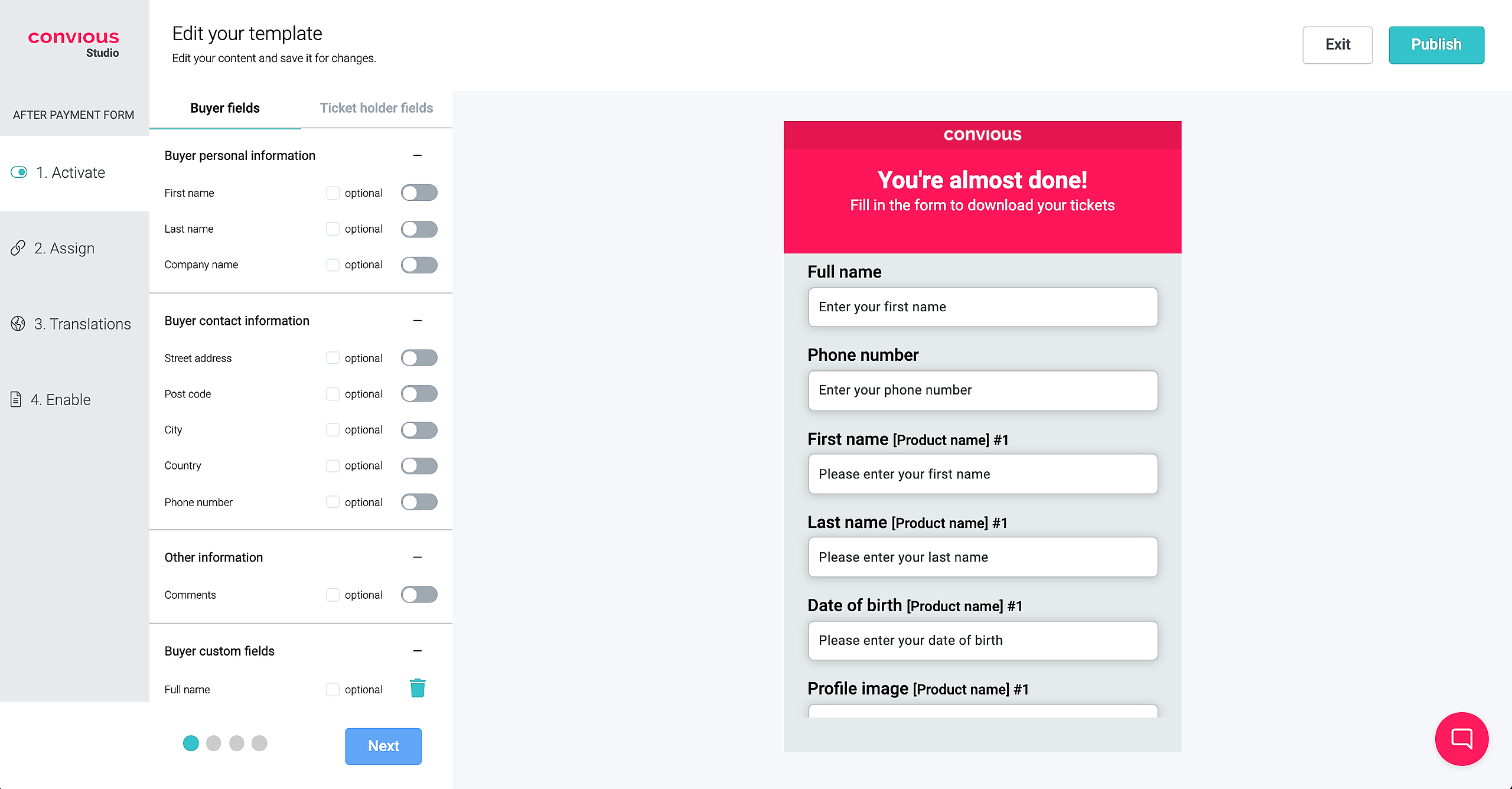
Task: Click the document icon beside Enable
Action: (17, 400)
